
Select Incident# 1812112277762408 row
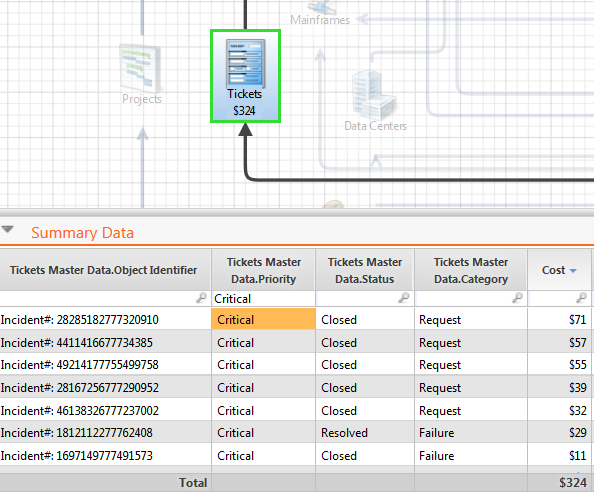pyautogui.click(x=295, y=432)
